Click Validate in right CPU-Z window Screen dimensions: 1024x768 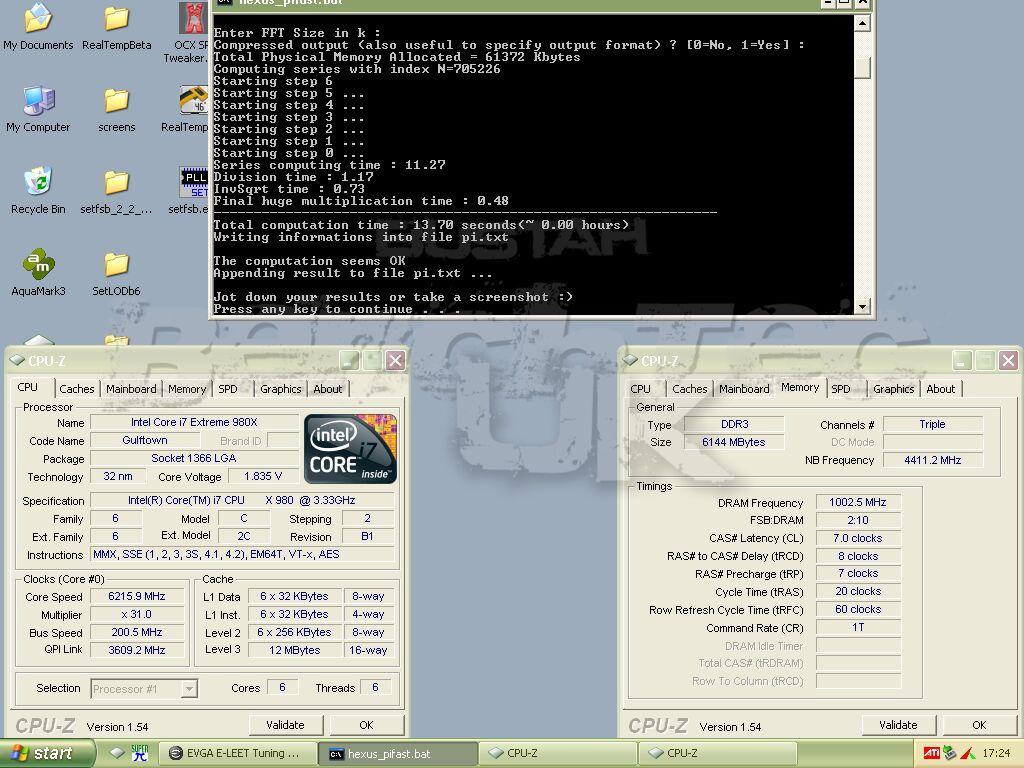899,725
